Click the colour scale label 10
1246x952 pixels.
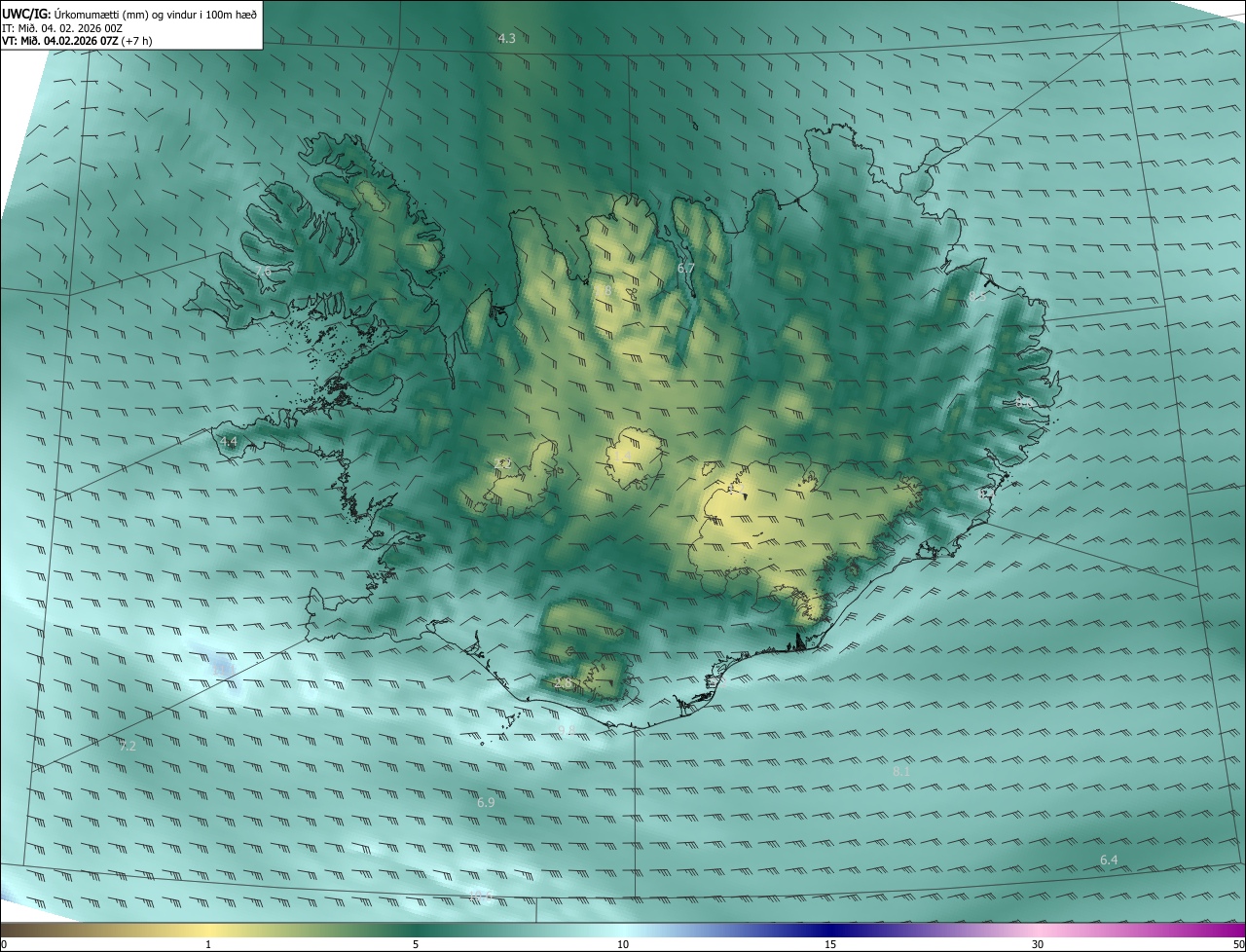coord(623,944)
